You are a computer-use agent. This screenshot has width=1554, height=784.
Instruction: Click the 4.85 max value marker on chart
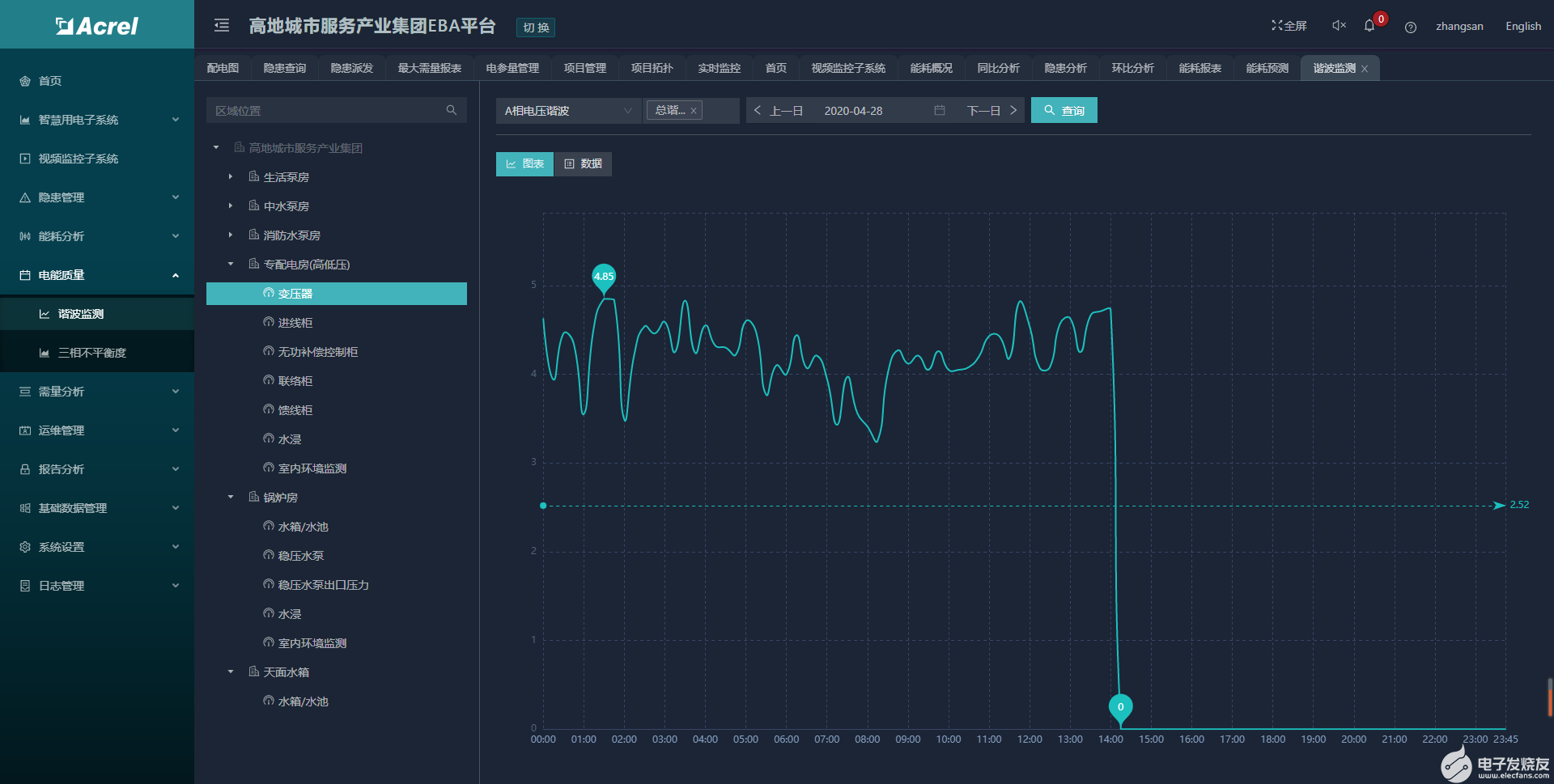tap(604, 277)
